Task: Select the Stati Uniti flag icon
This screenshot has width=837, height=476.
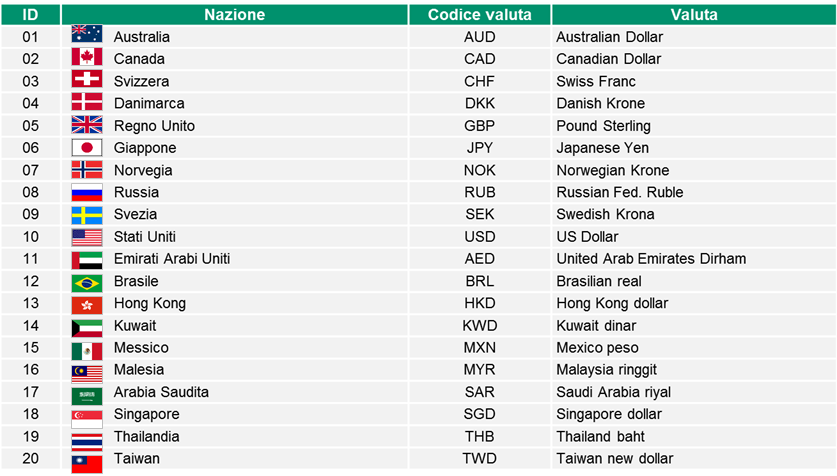Action: (x=87, y=236)
